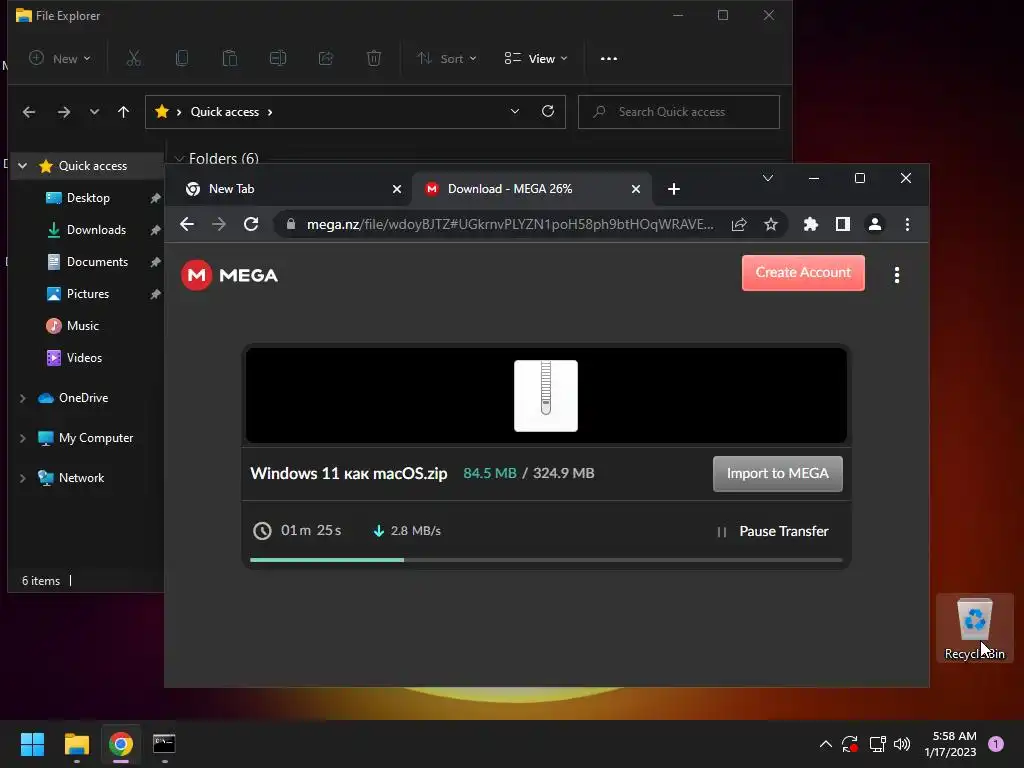Select Pictures in the navigation pane
Screen dimensions: 1024x768
89,294
